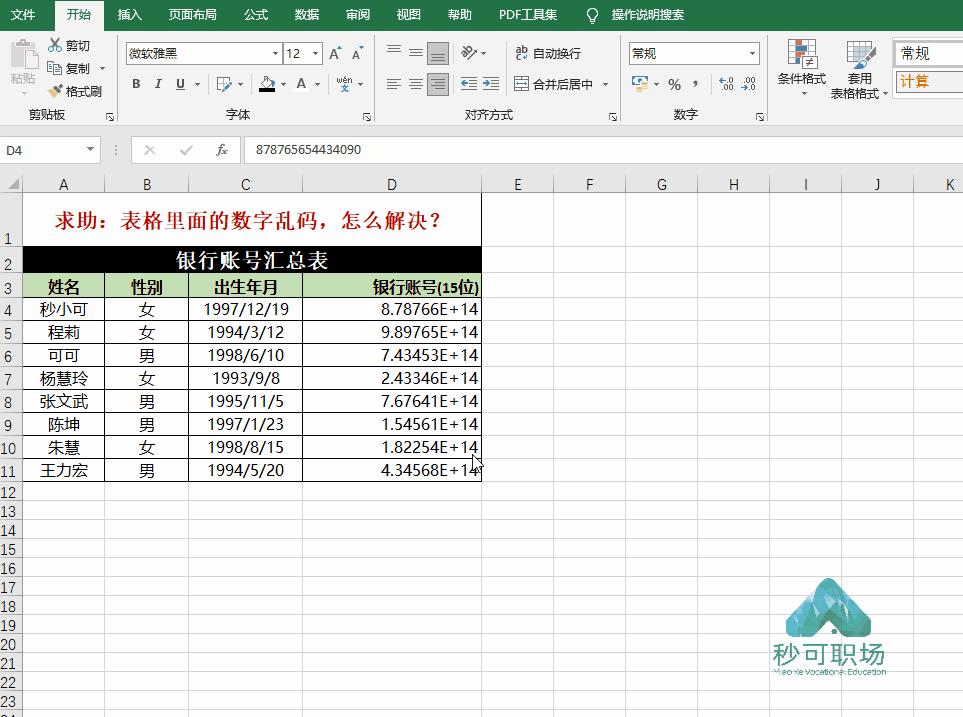Open the number format dropdown showing 常规
963x717 pixels.
click(752, 52)
